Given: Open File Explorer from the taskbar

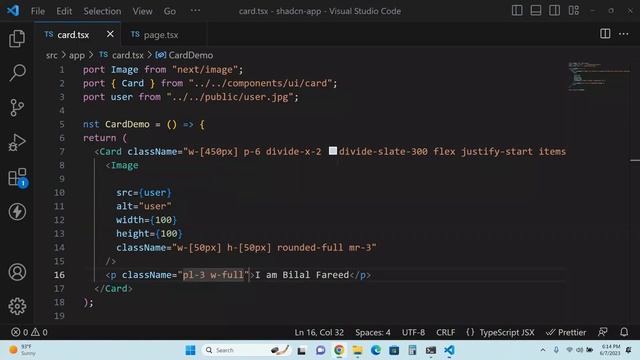Looking at the screenshot, I should pyautogui.click(x=358, y=350).
